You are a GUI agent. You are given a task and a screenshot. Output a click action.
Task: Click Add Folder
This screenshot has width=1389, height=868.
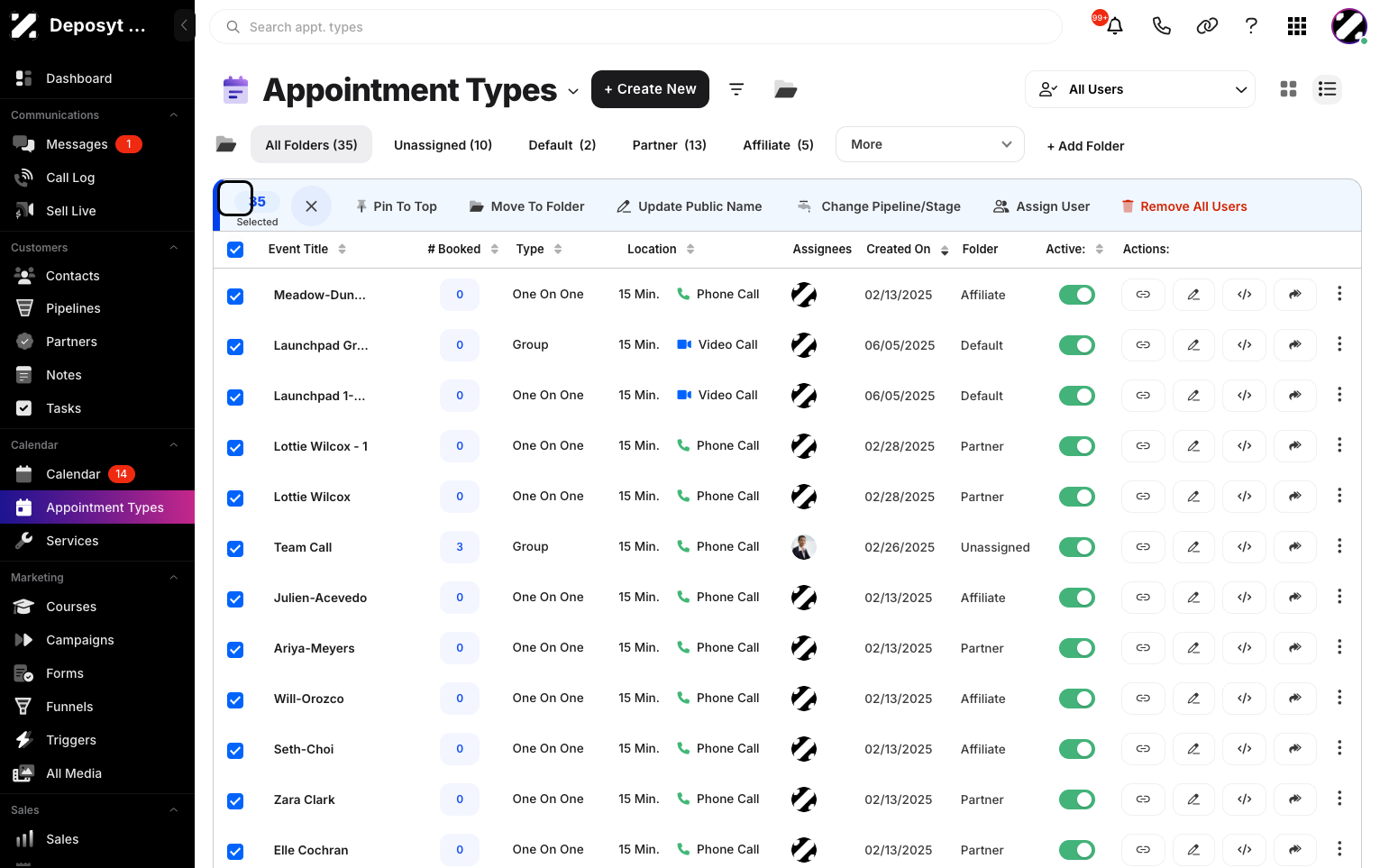[1085, 146]
